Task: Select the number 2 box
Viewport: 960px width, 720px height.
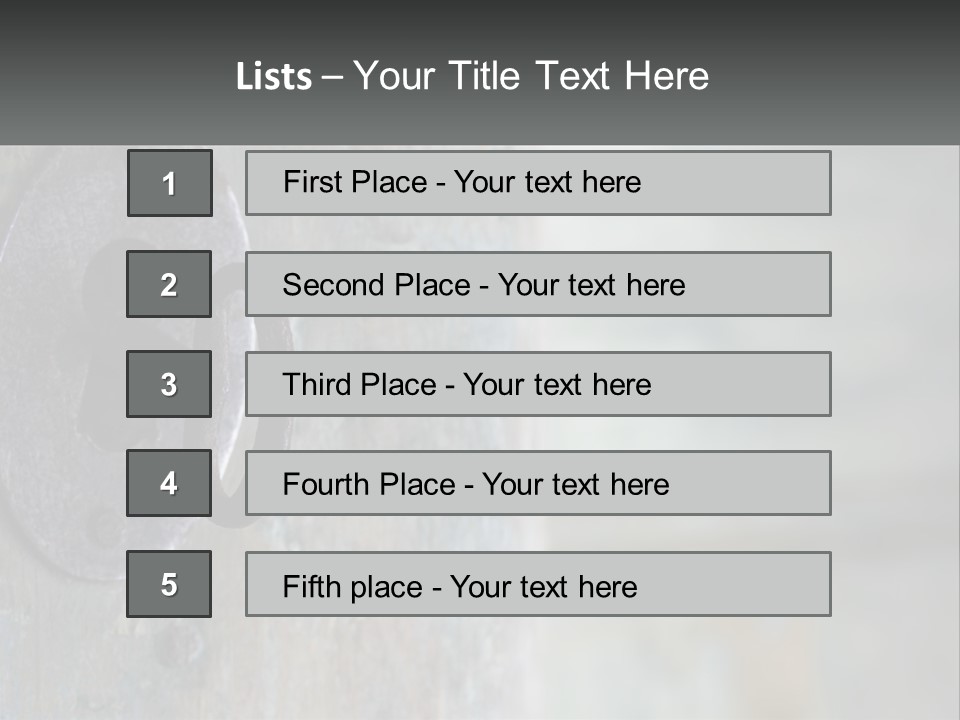Action: click(x=169, y=284)
